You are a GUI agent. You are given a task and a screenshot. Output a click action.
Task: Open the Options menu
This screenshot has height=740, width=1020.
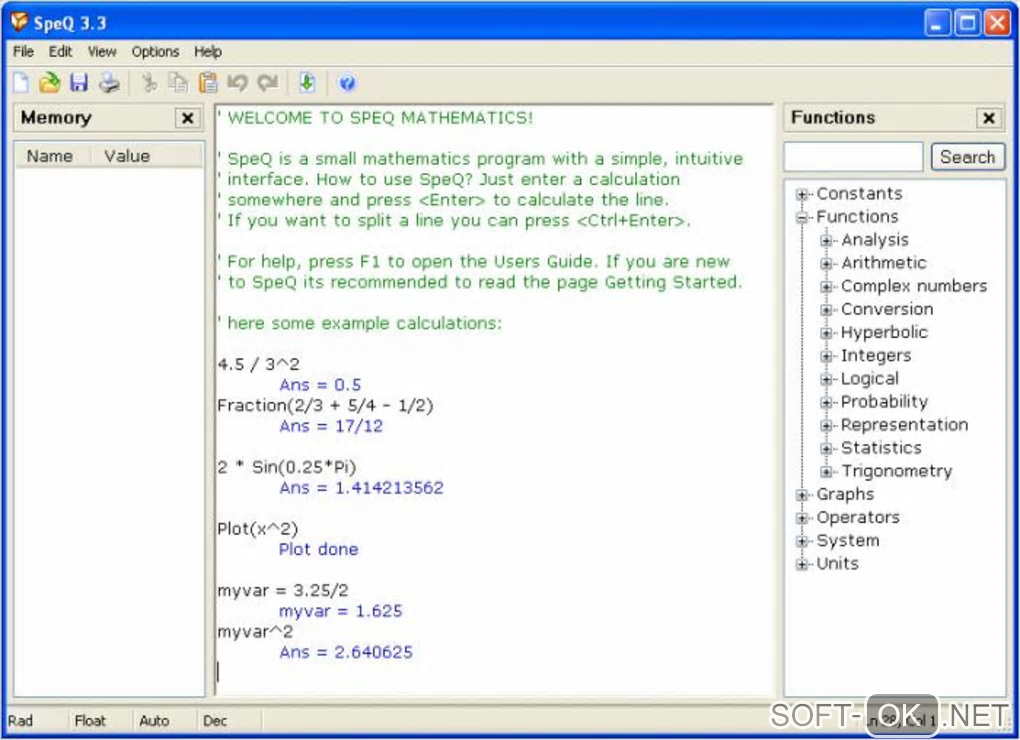[155, 51]
